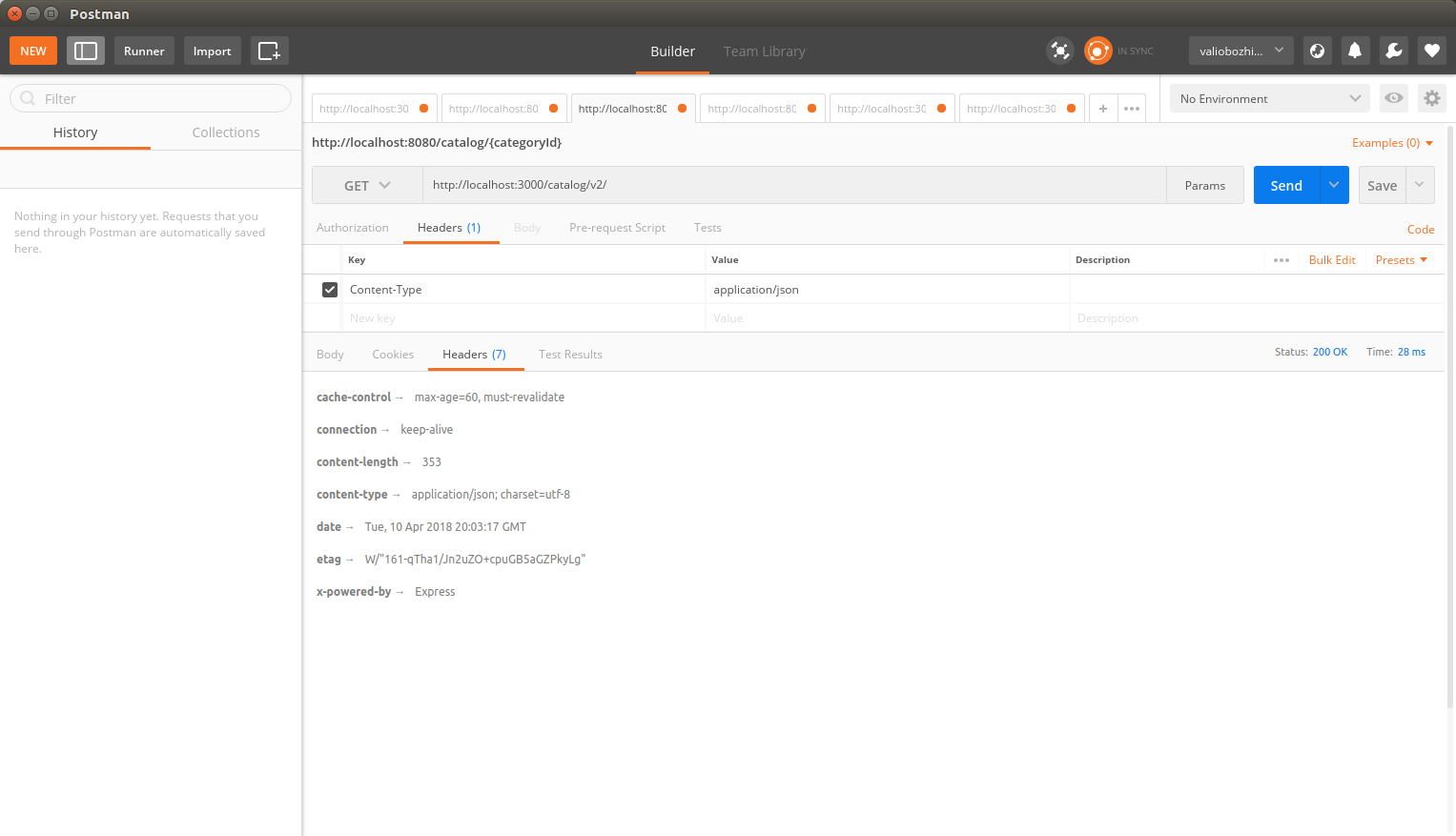Open the Presets dropdown

coord(1402,260)
